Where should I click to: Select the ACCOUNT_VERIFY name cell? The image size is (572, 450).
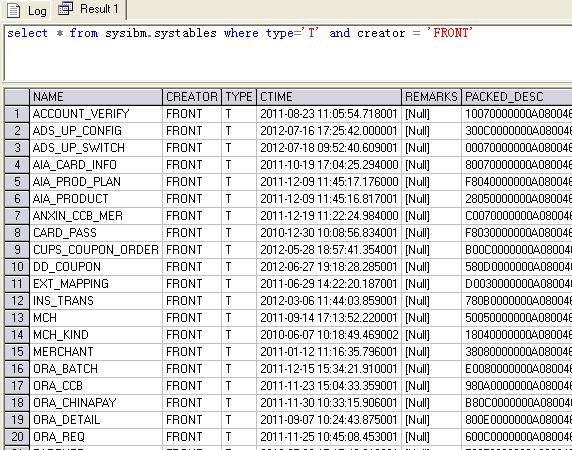click(96, 114)
